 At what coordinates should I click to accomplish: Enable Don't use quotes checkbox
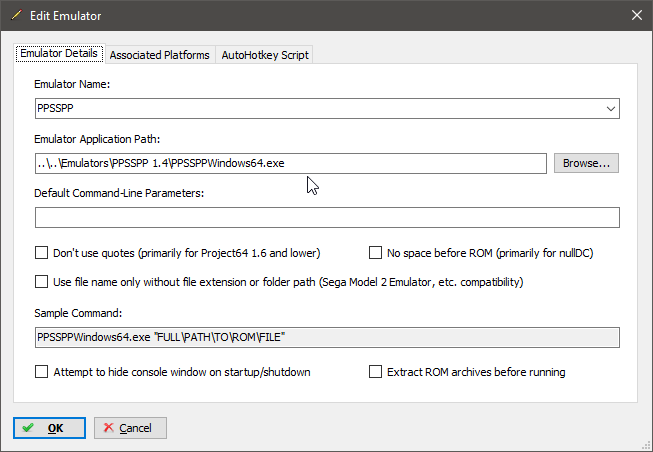[x=41, y=253]
